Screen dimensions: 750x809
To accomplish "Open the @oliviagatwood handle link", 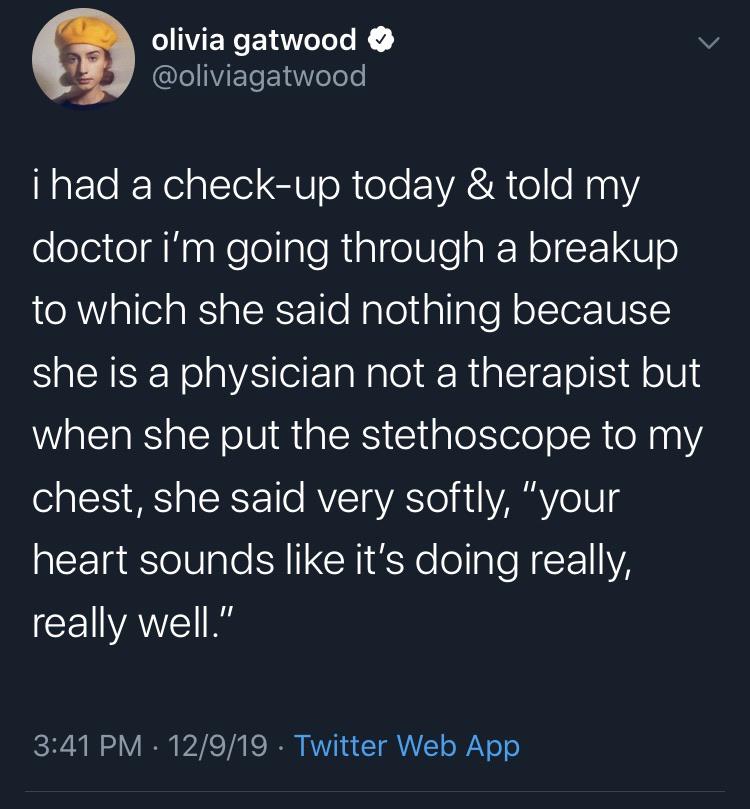I will tap(258, 75).
